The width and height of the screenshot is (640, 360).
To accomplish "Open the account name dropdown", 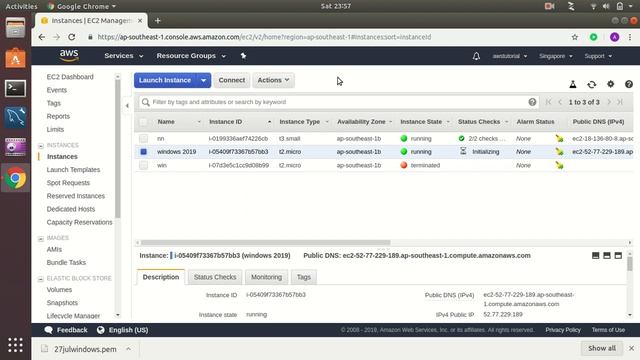I will pos(509,56).
